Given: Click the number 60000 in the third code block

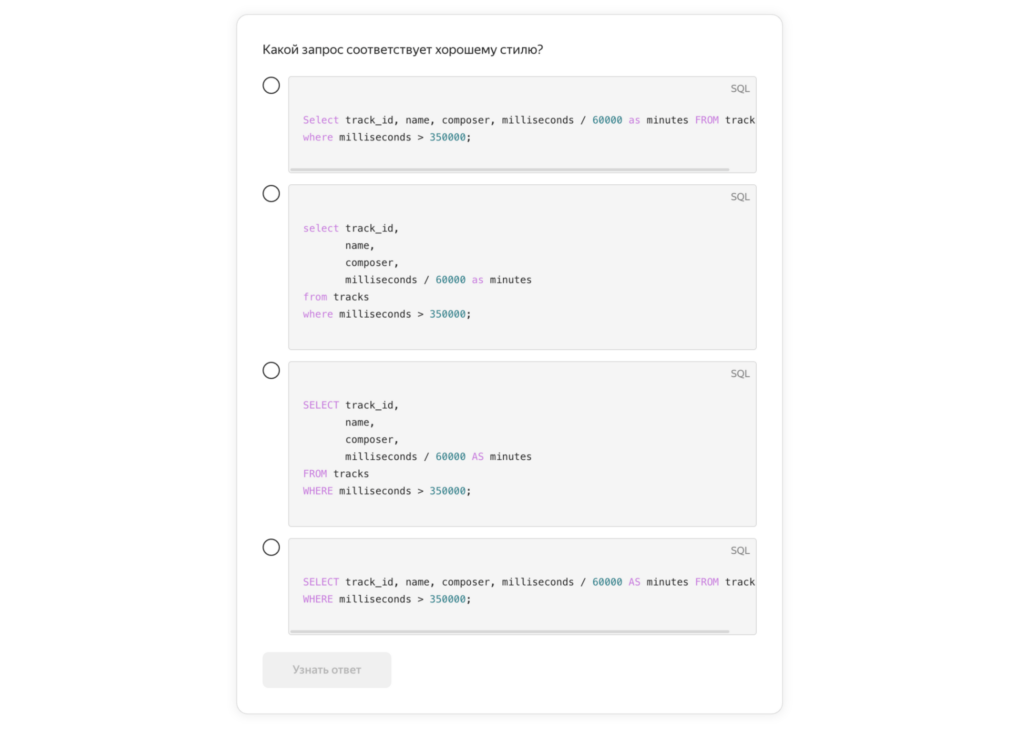Looking at the screenshot, I should point(450,457).
